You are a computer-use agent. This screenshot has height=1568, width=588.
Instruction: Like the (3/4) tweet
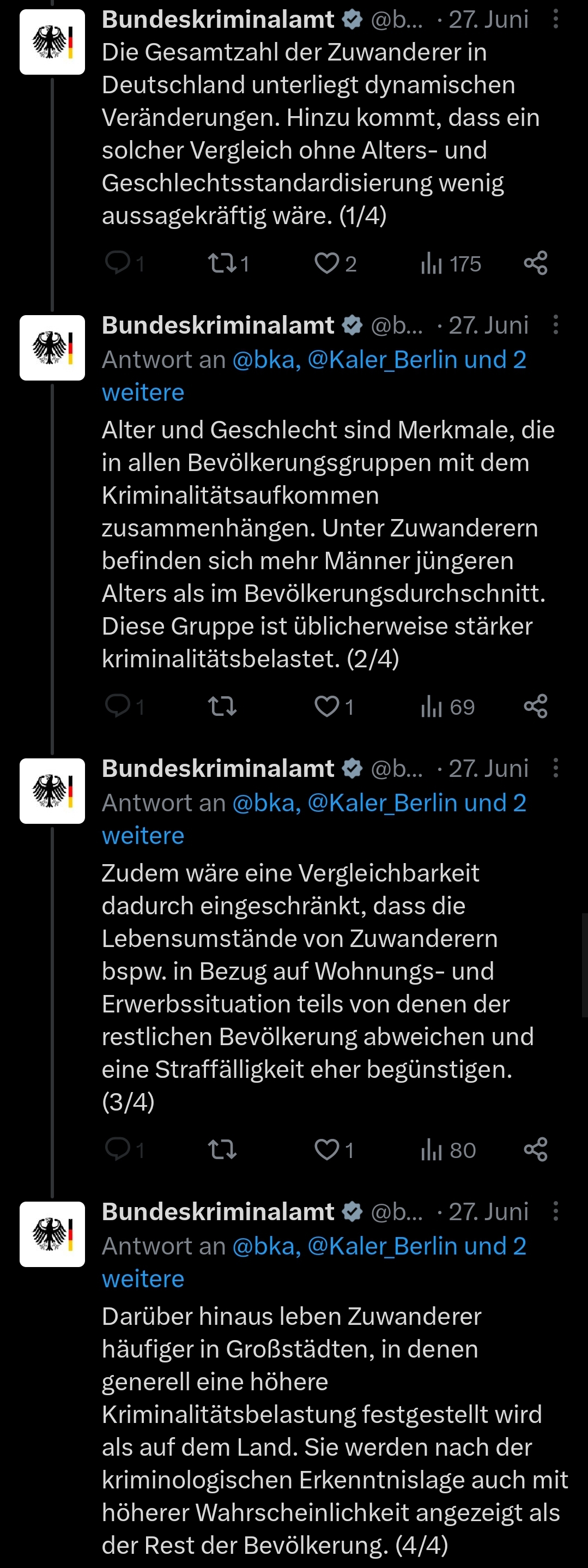[x=334, y=1149]
